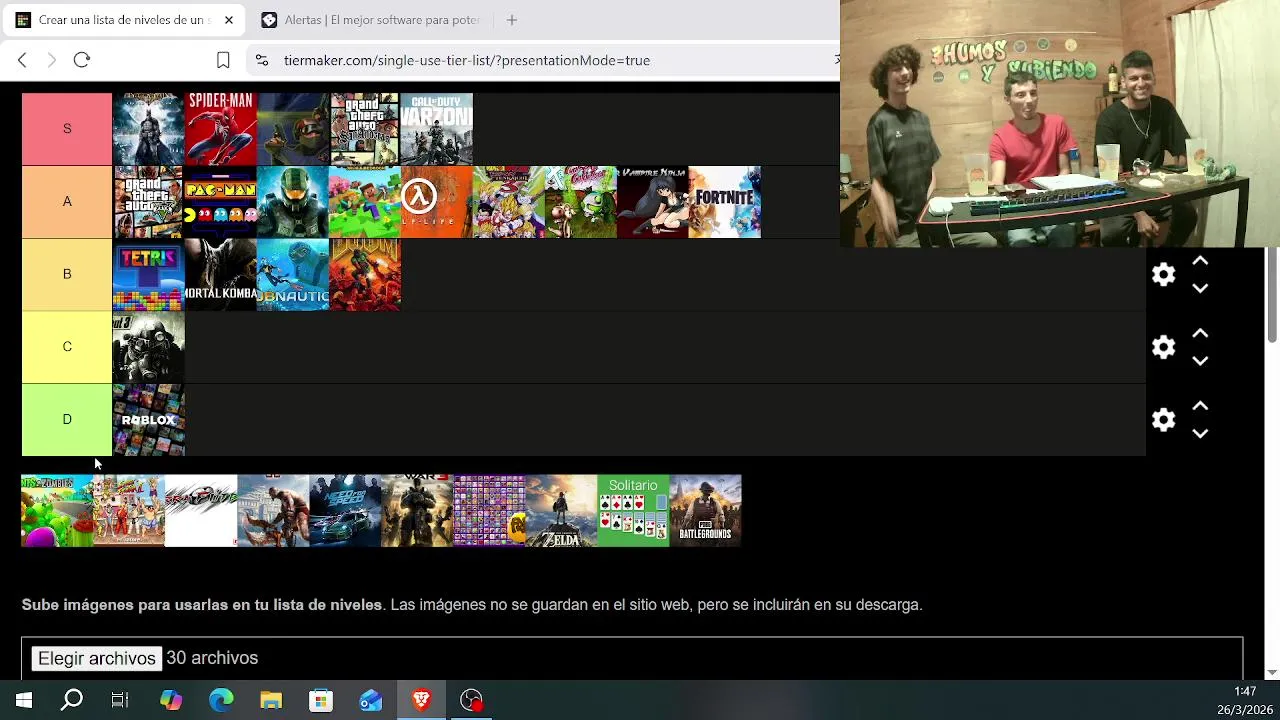Pick the Need for Speed unranked image
The height and width of the screenshot is (720, 1280).
click(345, 511)
